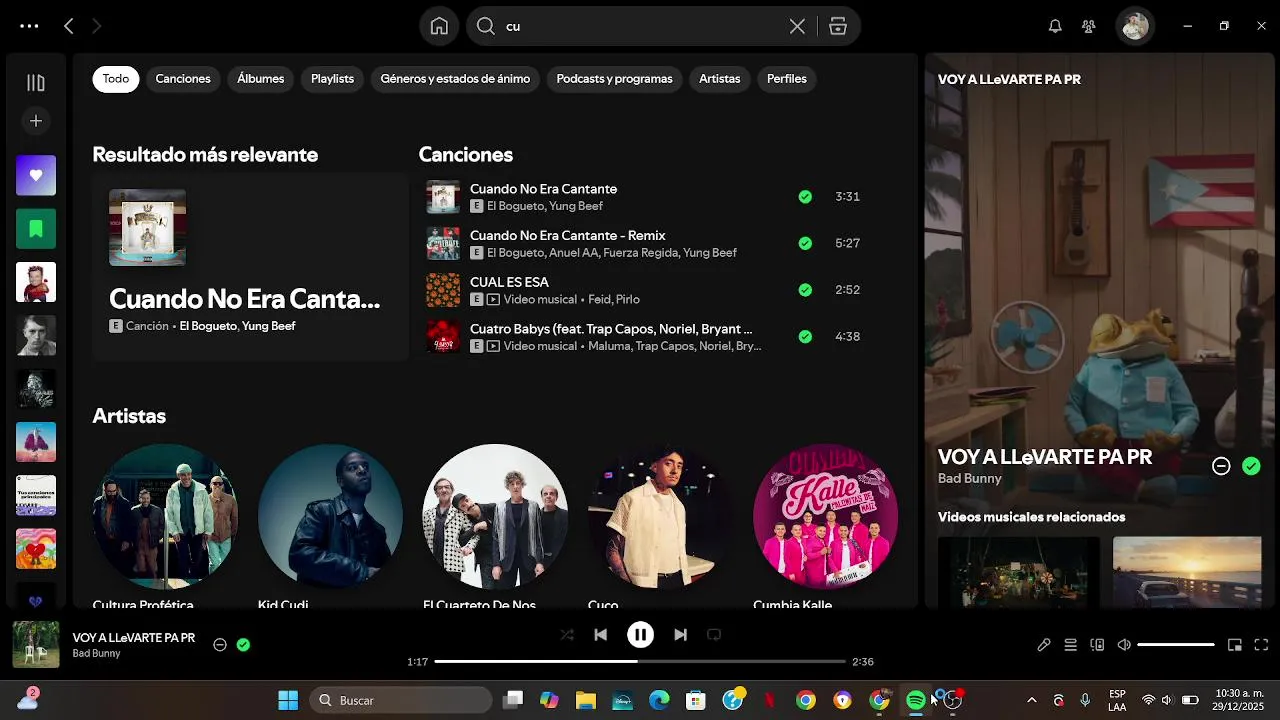Open the Spotify three-dot menu
Viewport: 1280px width, 720px height.
[x=29, y=26]
